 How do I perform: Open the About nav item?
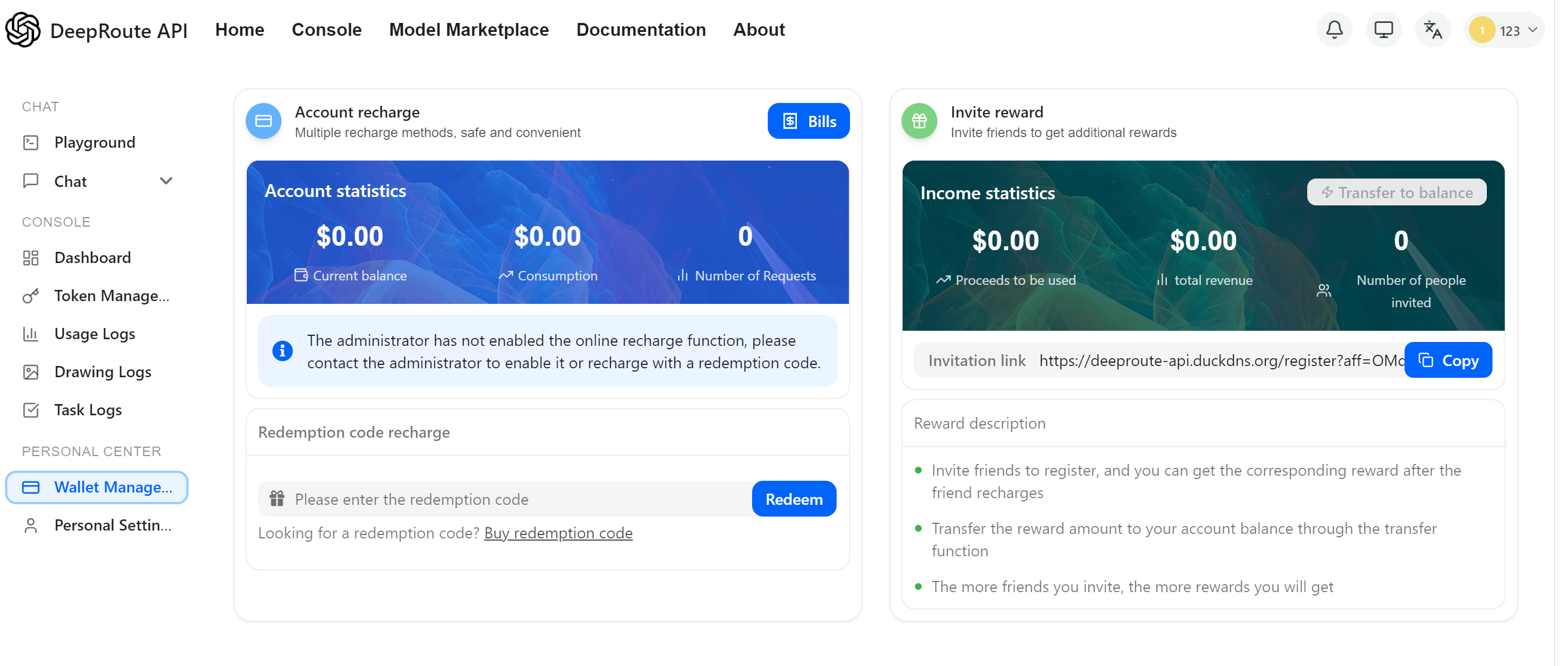(759, 30)
